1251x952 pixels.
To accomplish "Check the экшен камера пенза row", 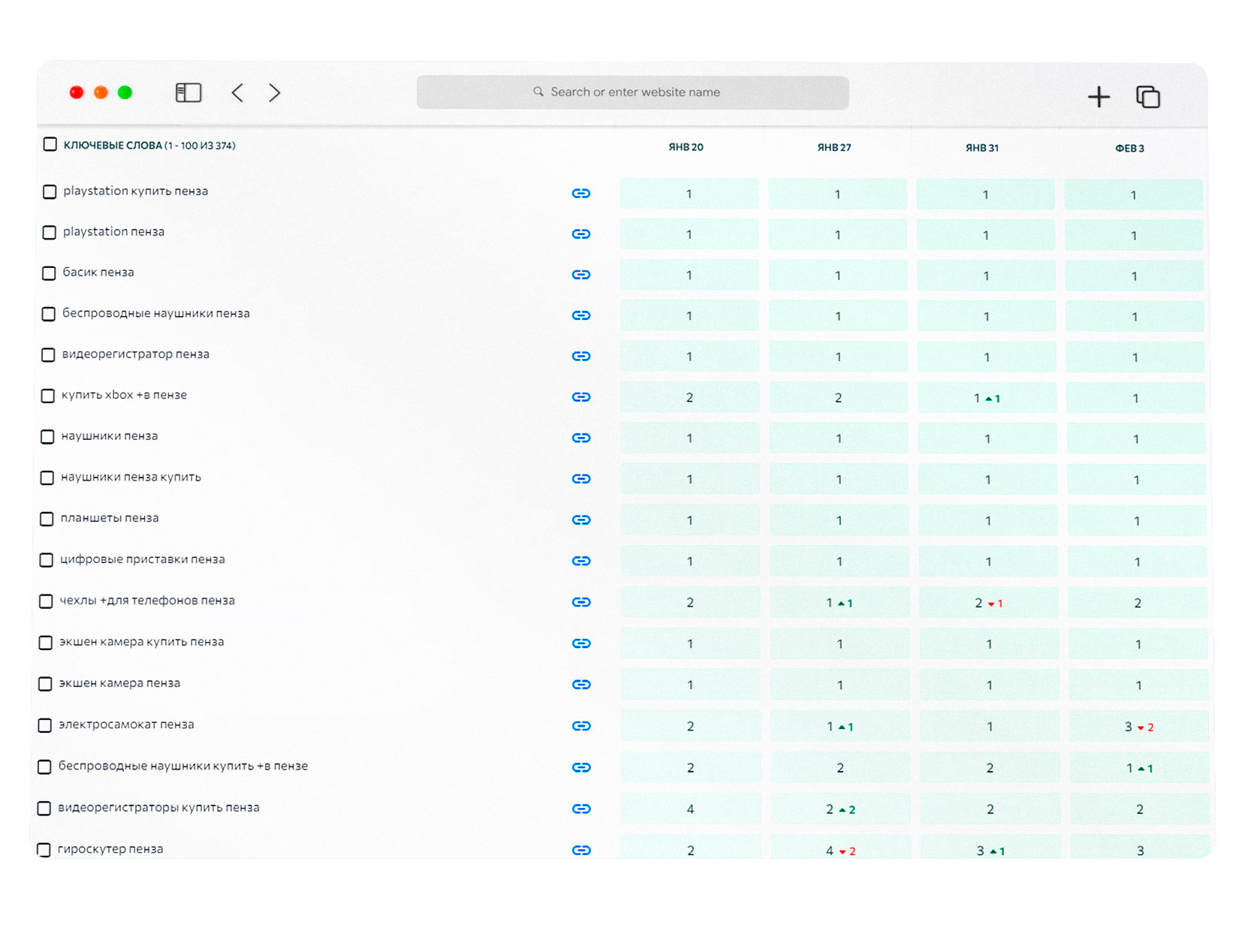I will point(45,684).
